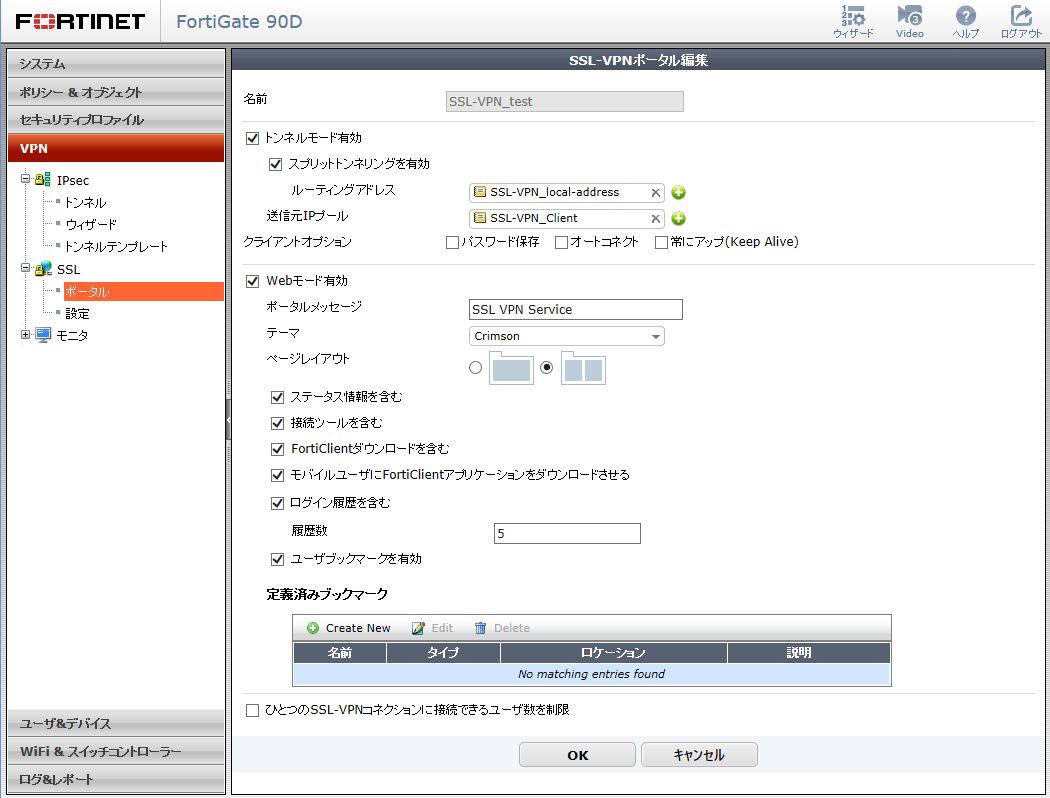Image resolution: width=1050 pixels, height=798 pixels.
Task: Select ポータル under SSL
Action: [x=143, y=291]
